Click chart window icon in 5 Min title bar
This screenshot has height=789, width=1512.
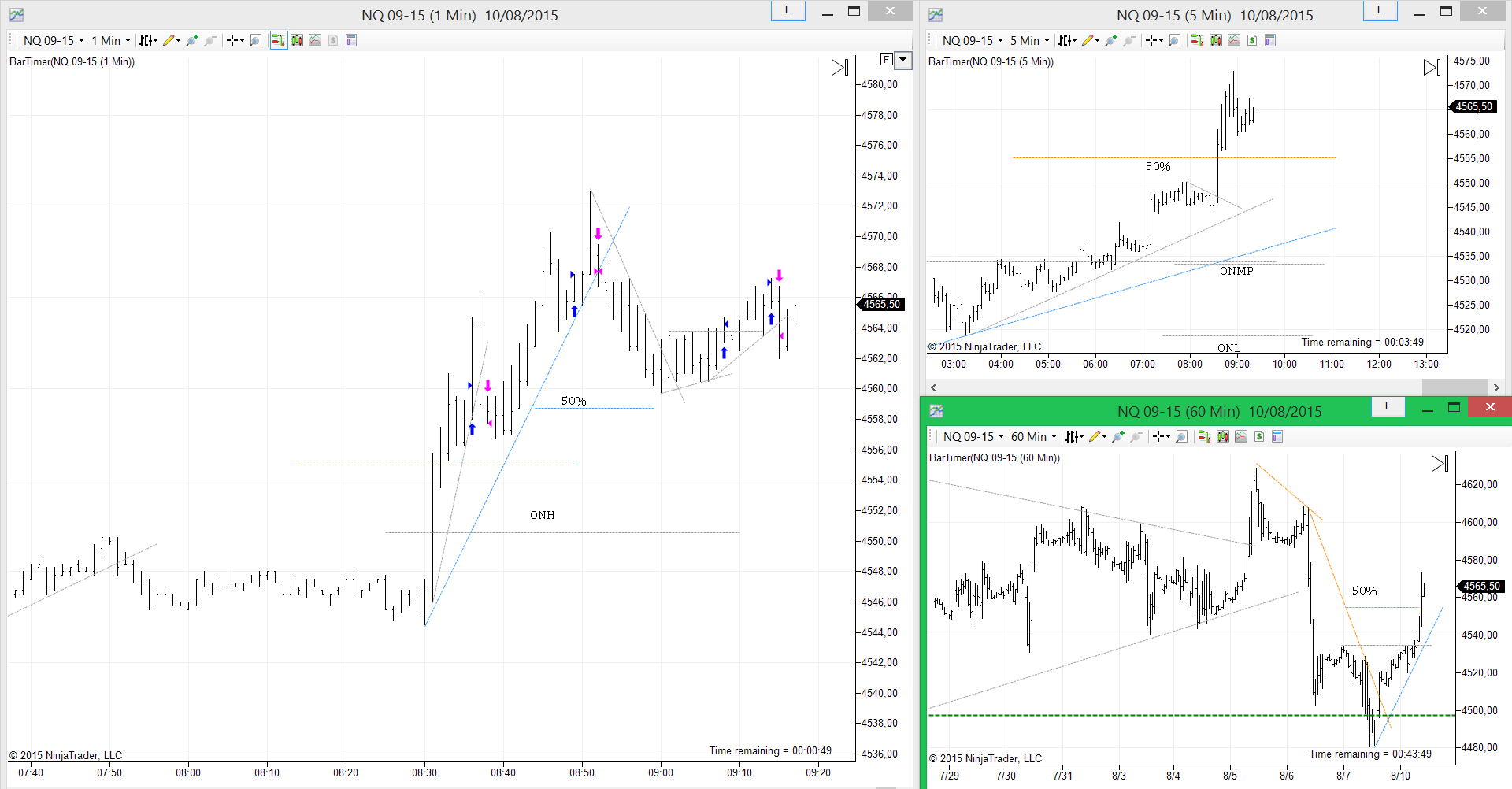[x=936, y=15]
